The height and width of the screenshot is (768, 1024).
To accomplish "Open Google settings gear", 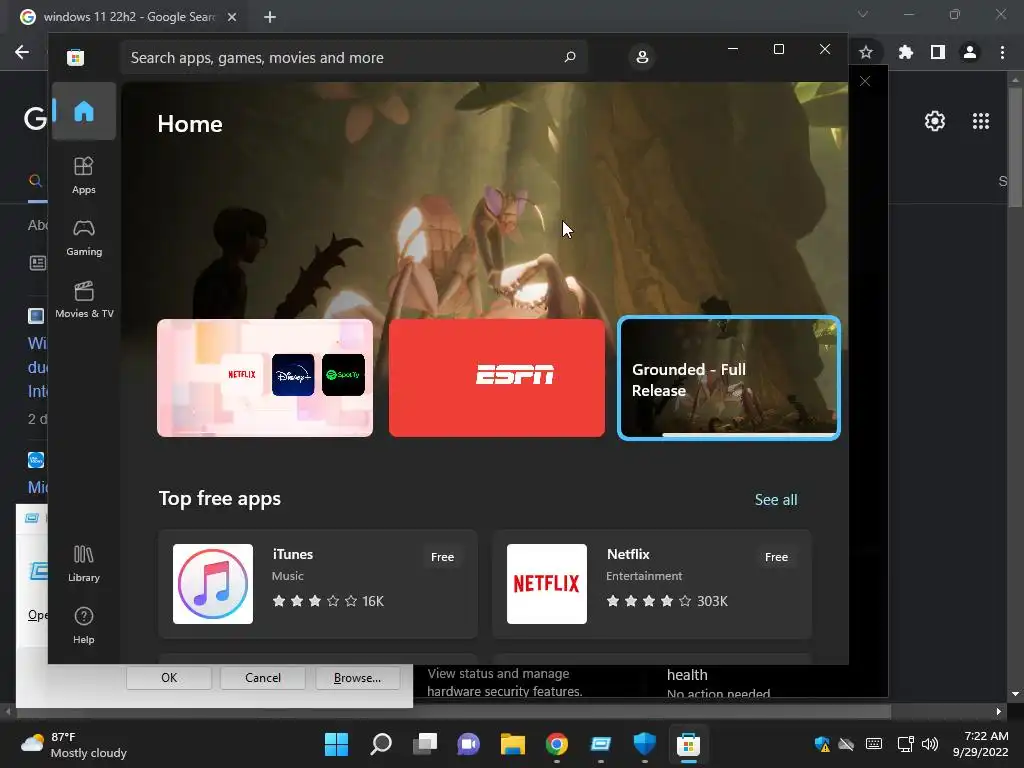I will pyautogui.click(x=935, y=121).
